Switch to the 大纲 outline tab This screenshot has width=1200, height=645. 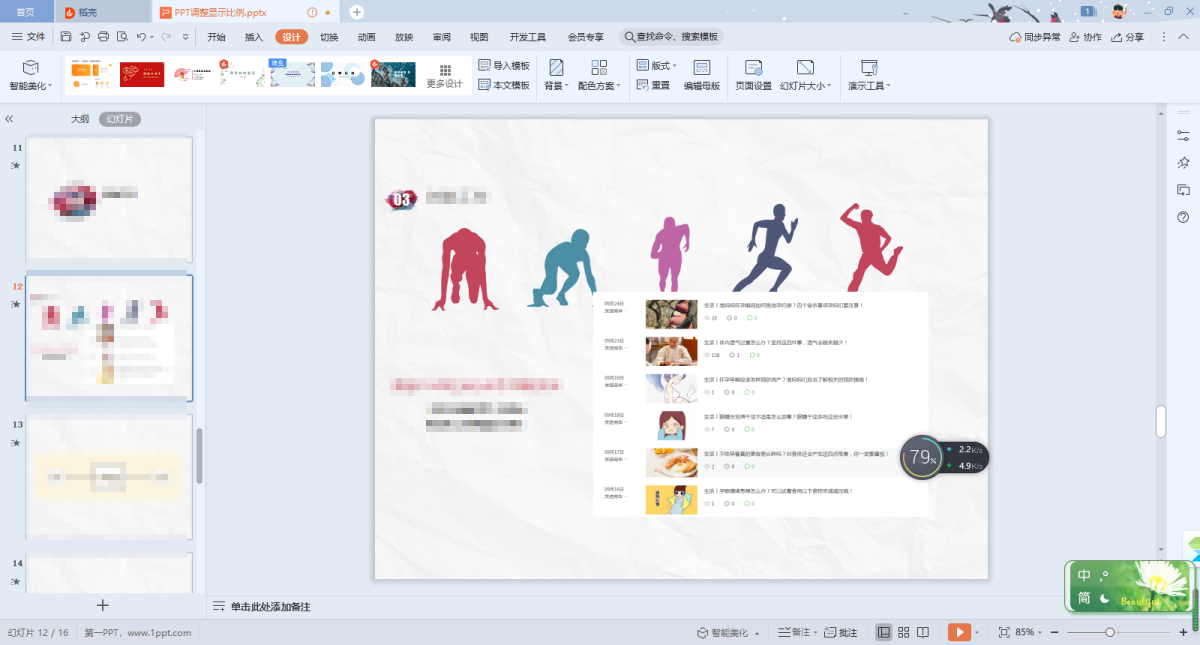click(x=79, y=118)
